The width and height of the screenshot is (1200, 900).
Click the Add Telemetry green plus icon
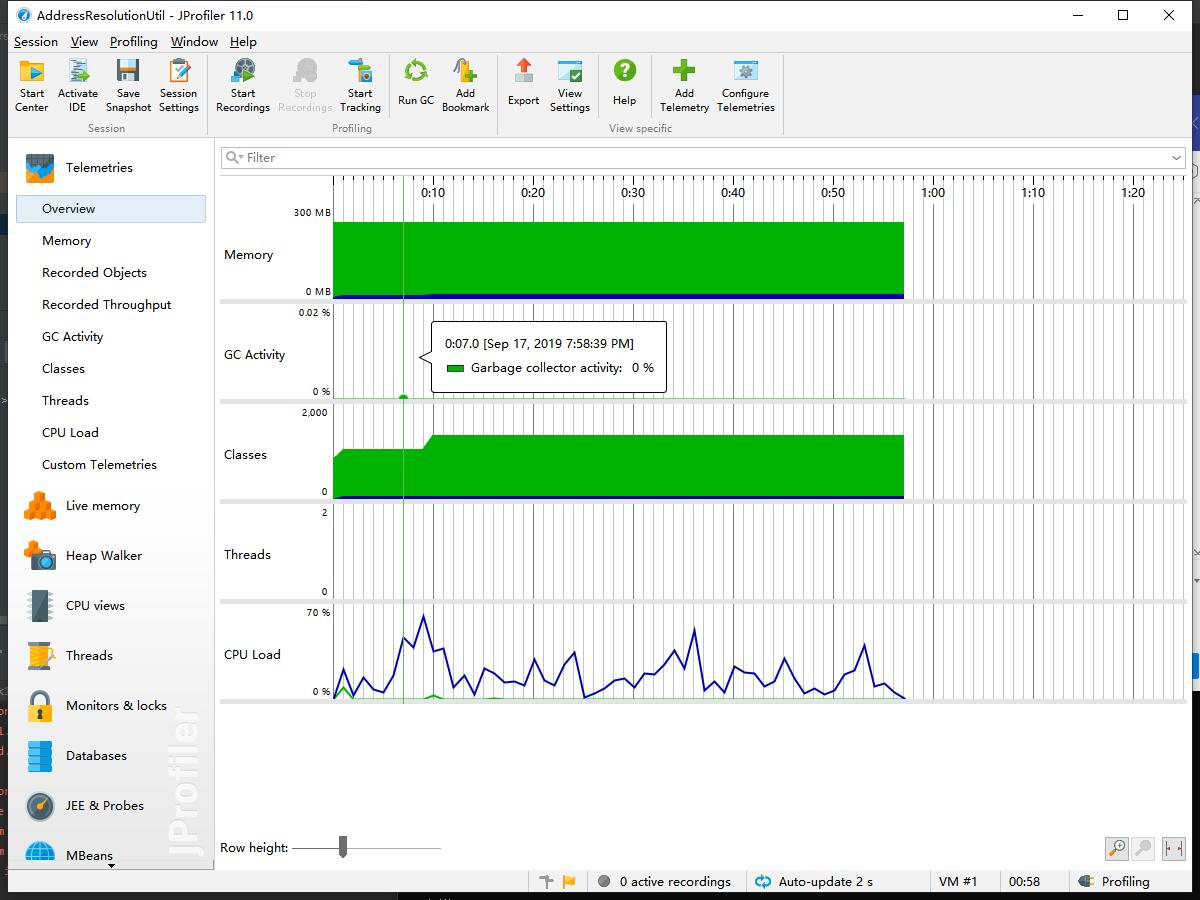(x=684, y=71)
